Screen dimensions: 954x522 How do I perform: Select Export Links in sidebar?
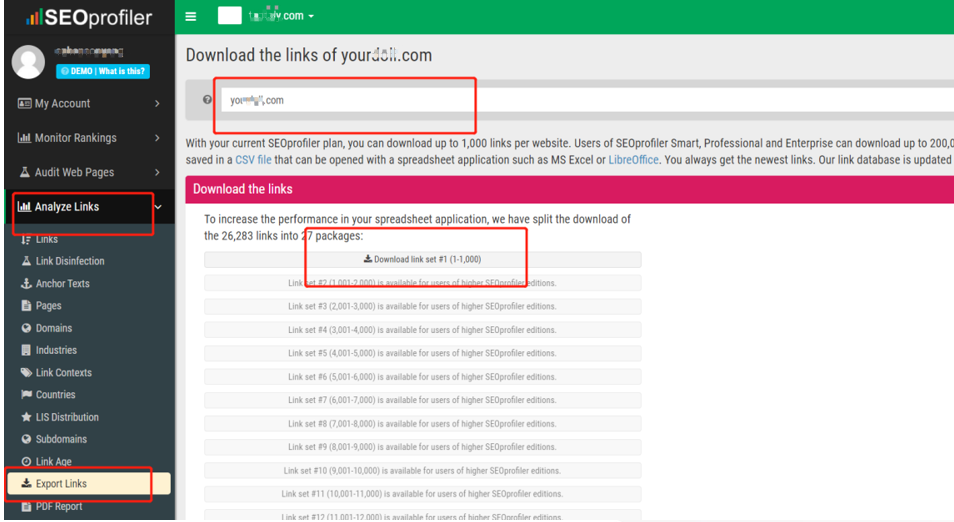pos(89,484)
